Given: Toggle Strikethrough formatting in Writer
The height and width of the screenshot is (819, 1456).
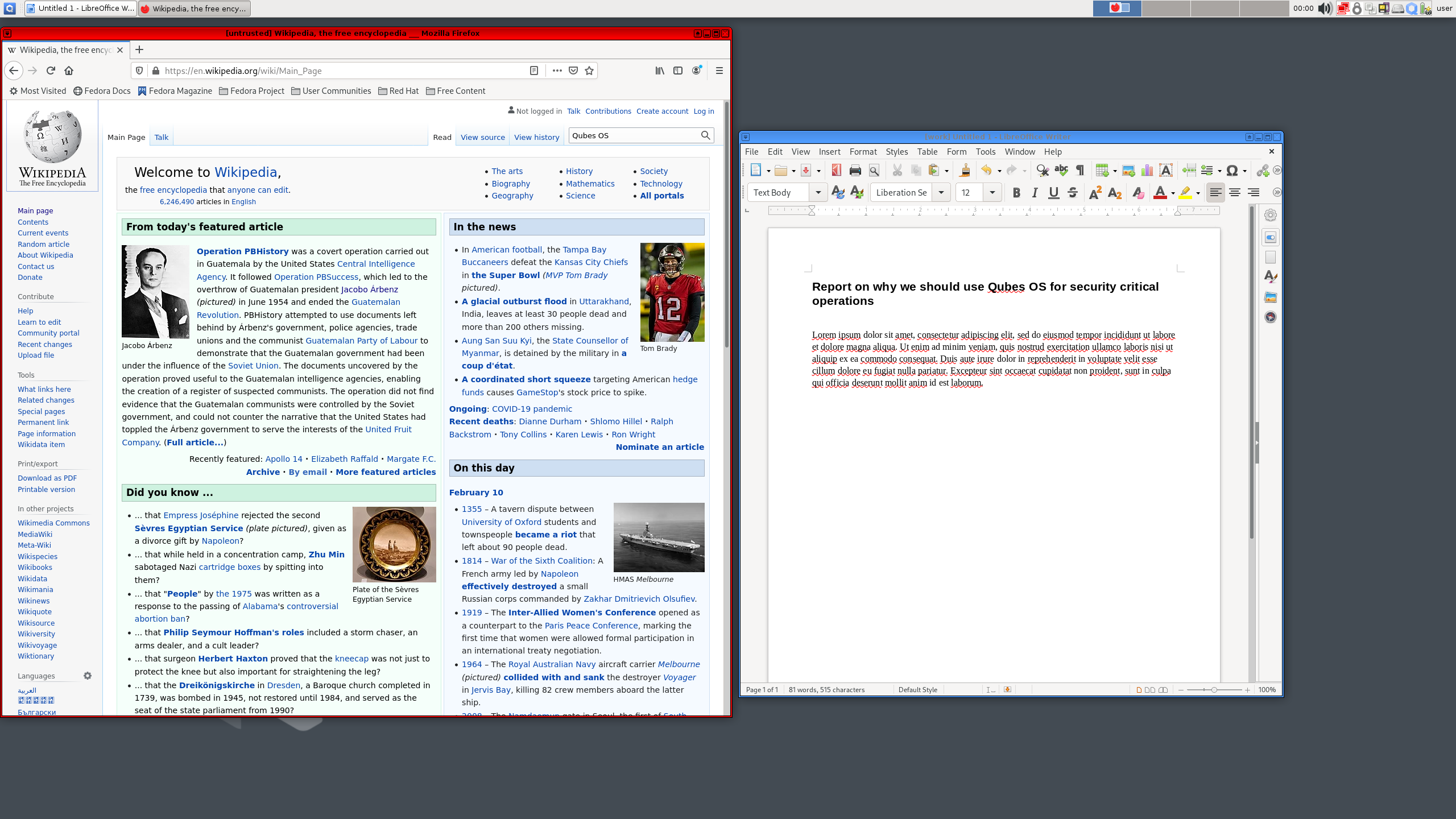Looking at the screenshot, I should [x=1073, y=193].
